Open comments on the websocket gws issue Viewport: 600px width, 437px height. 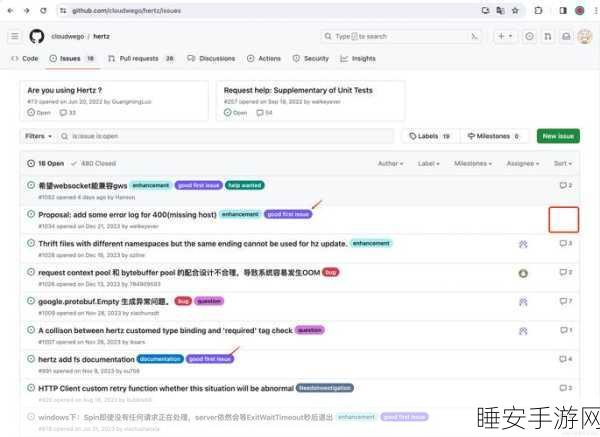click(x=566, y=185)
